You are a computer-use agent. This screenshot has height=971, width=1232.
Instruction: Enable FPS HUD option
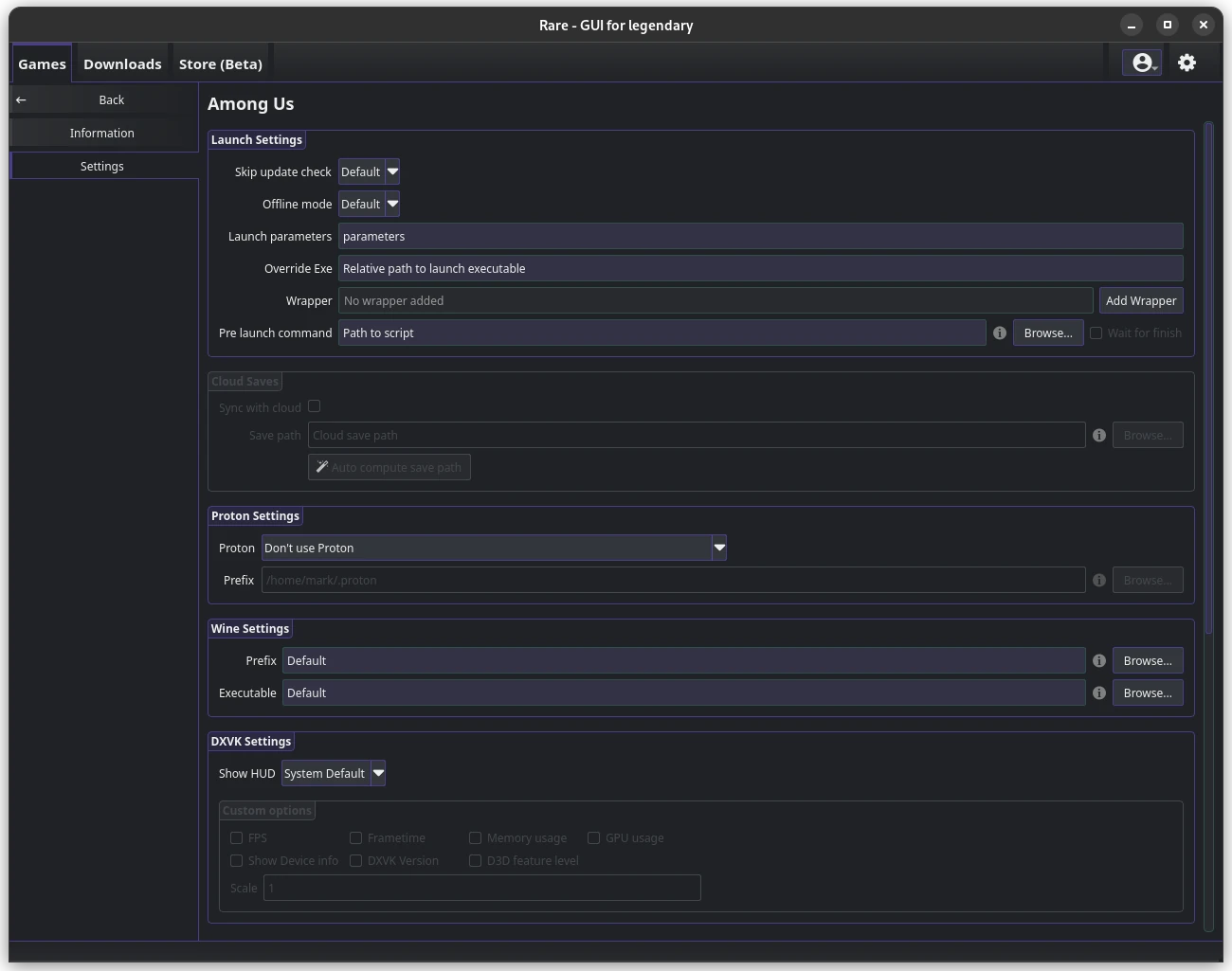(x=236, y=837)
